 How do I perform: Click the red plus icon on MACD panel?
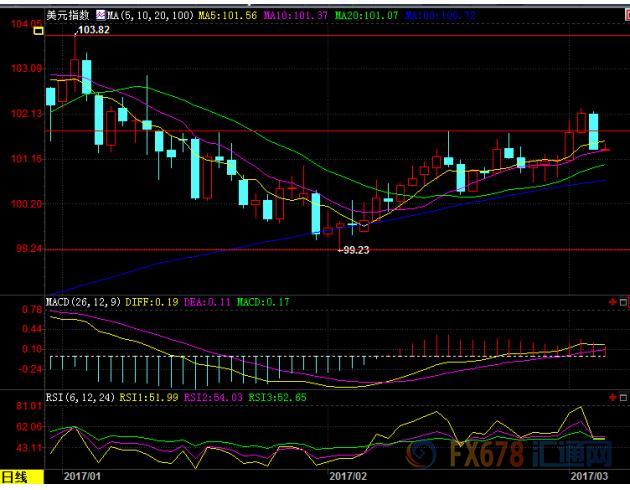click(611, 301)
